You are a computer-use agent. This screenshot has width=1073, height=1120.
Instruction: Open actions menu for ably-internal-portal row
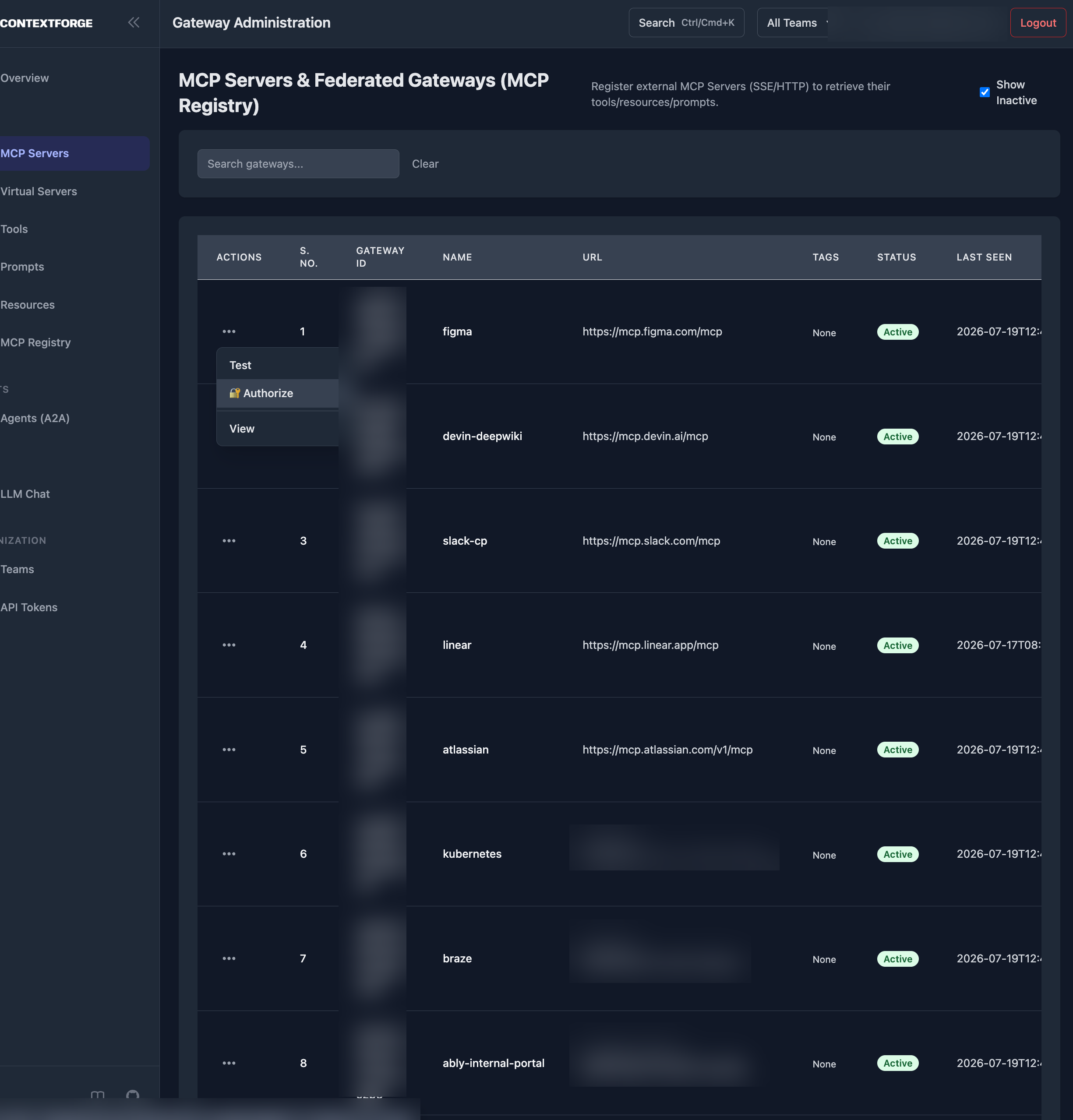pyautogui.click(x=229, y=1063)
